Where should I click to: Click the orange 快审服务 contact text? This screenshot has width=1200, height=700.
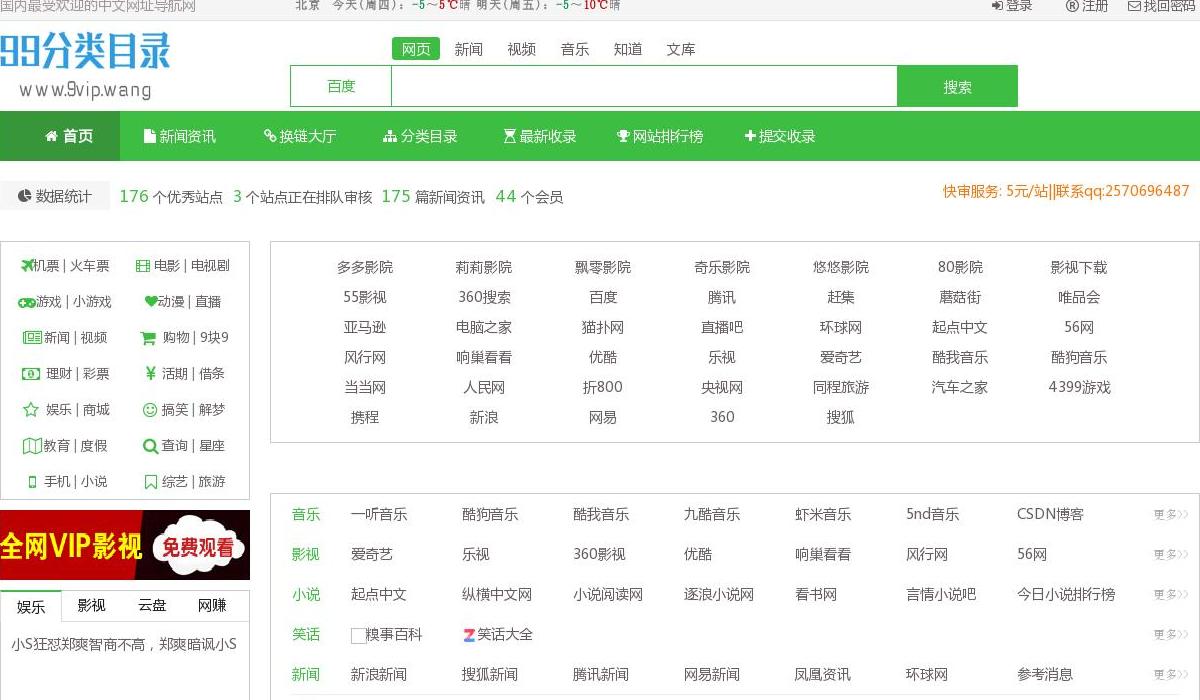point(1066,190)
